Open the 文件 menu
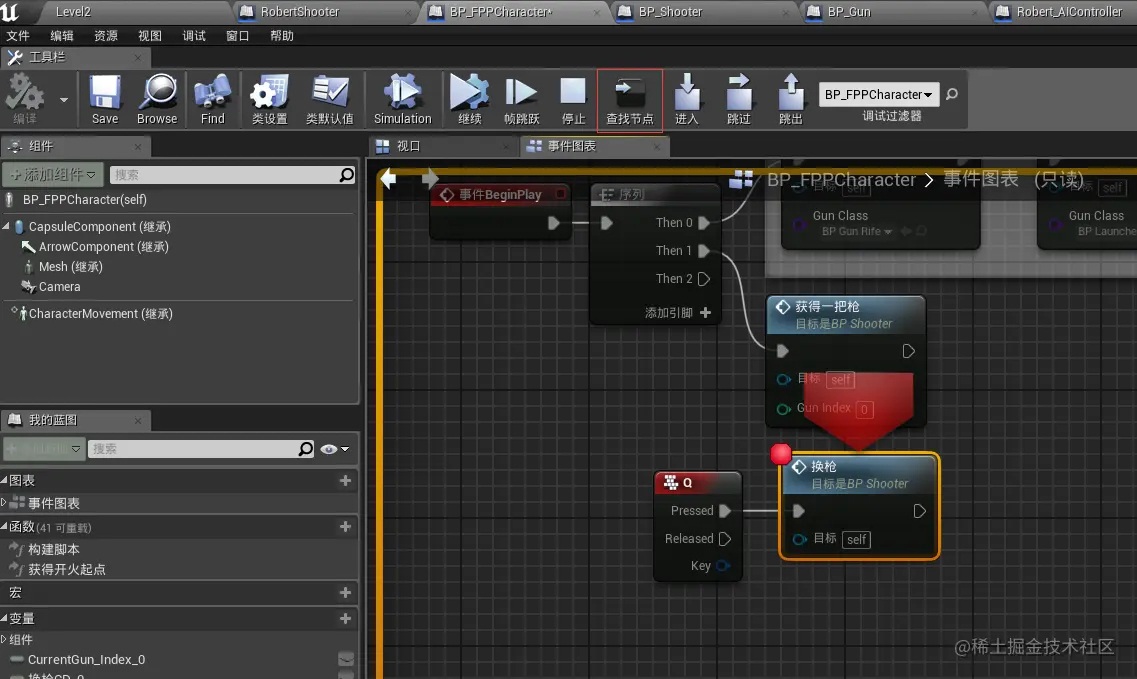The height and width of the screenshot is (679, 1137). pos(18,36)
